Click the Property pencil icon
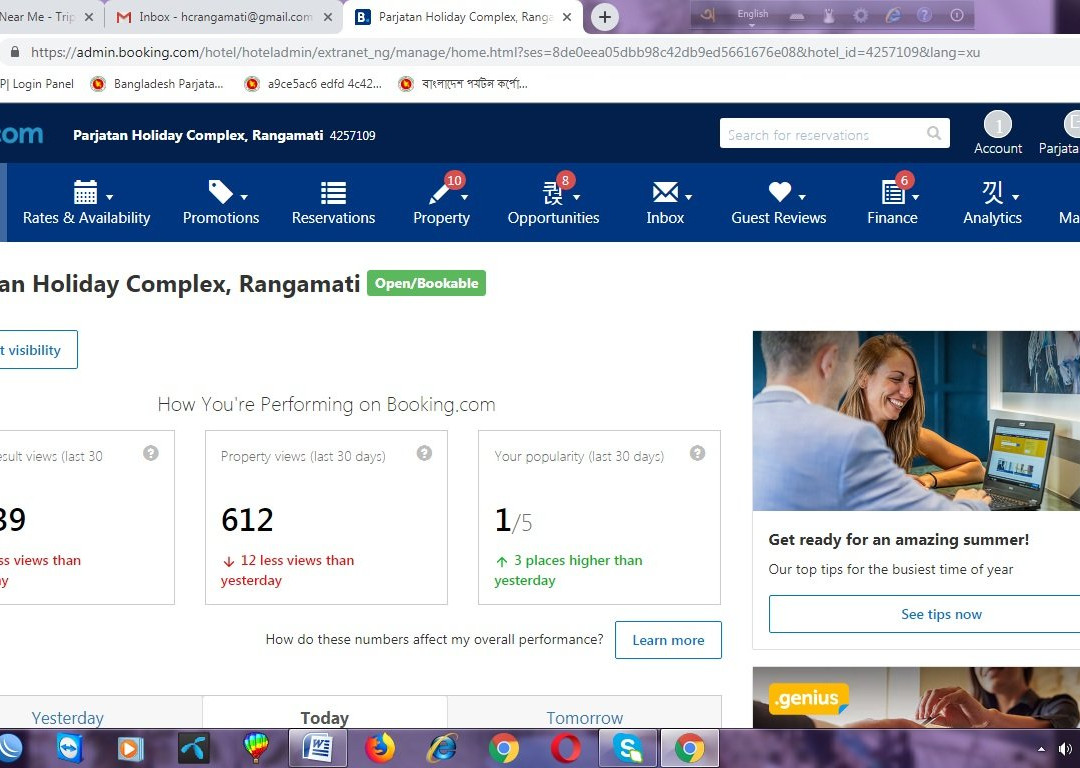Viewport: 1080px width, 768px height. coord(439,193)
